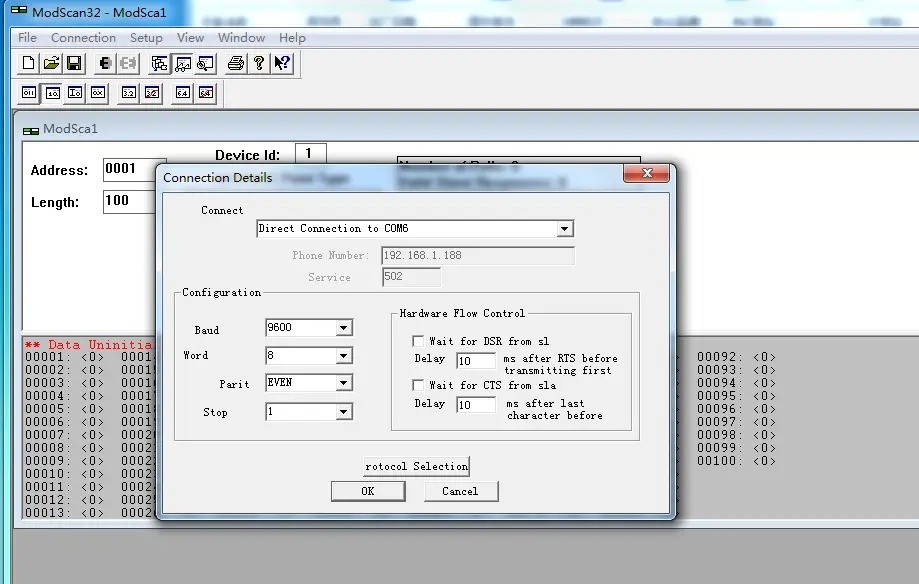Image resolution: width=919 pixels, height=584 pixels.
Task: Click the Connect plug toolbar icon
Action: click(x=105, y=63)
